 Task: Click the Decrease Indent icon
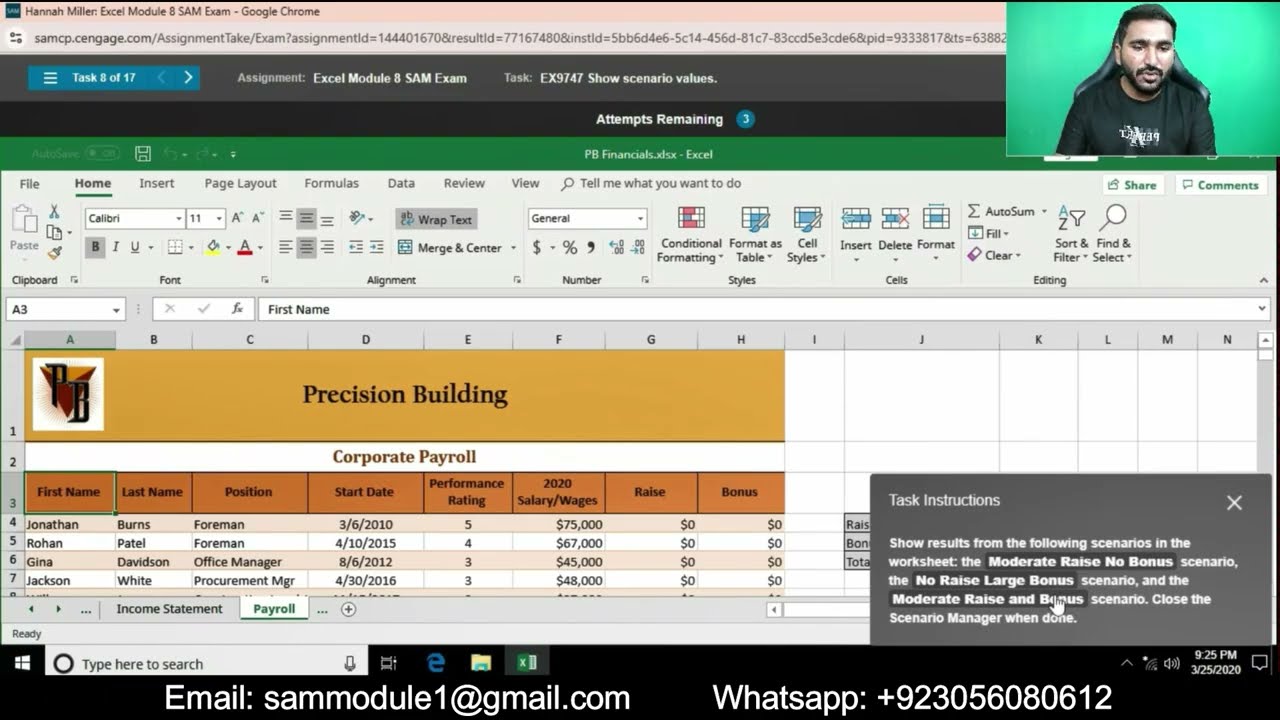tap(356, 247)
